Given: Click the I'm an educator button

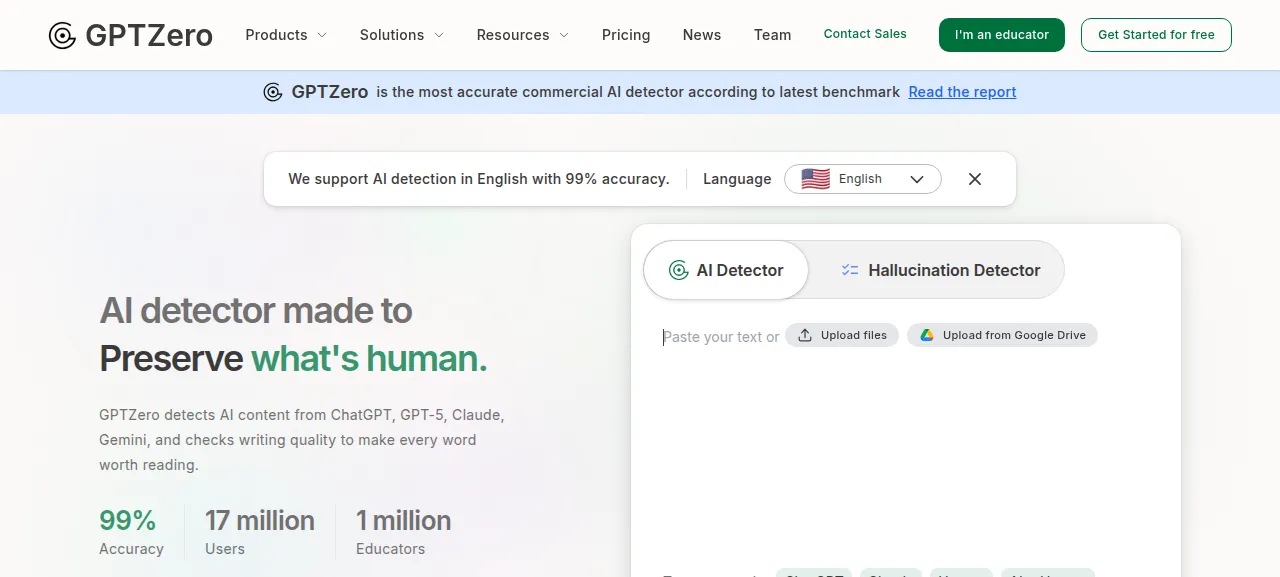Looking at the screenshot, I should 1002,35.
